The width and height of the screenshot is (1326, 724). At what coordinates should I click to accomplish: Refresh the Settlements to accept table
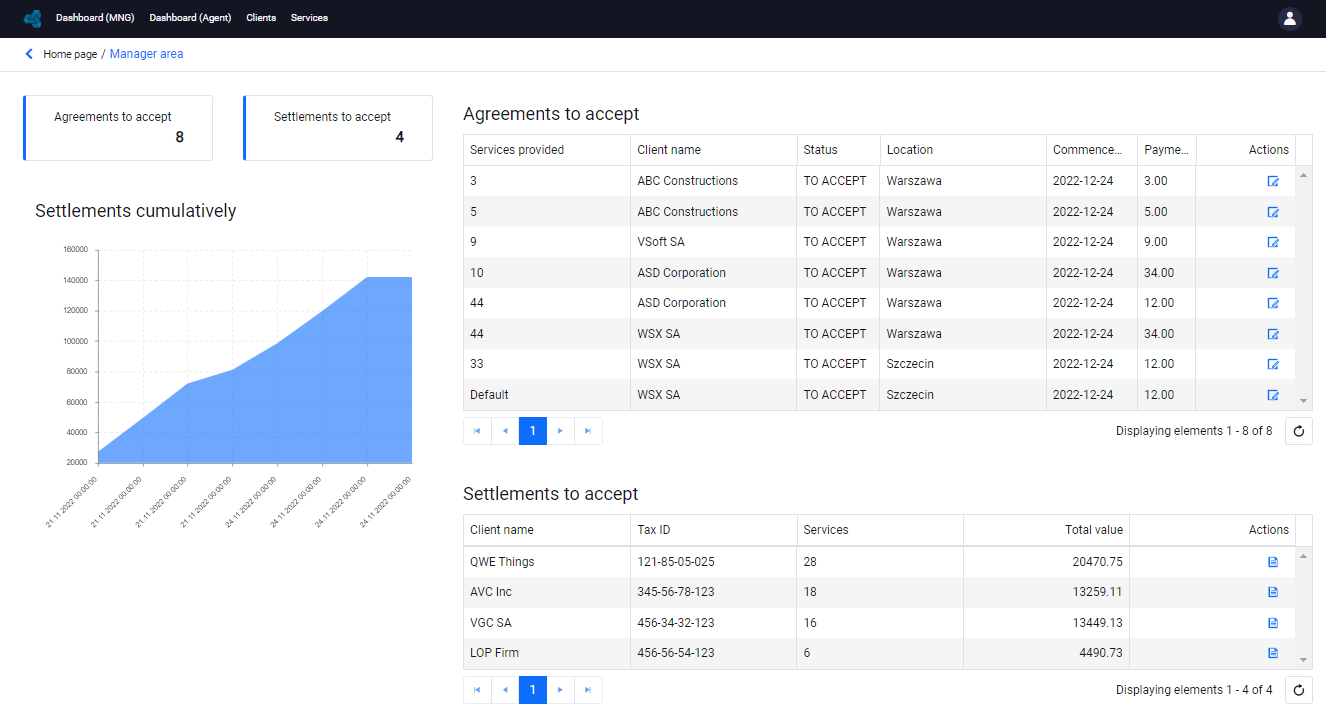(x=1299, y=690)
